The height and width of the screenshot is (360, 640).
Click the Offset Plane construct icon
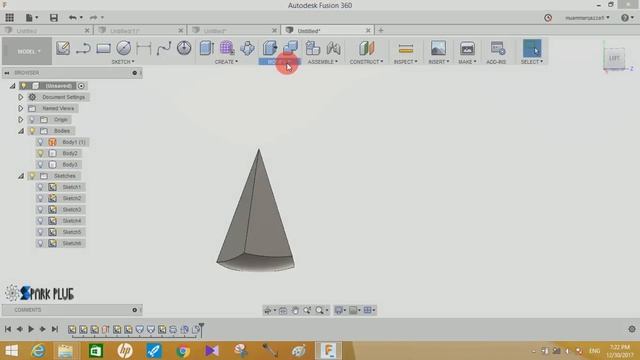coord(367,48)
